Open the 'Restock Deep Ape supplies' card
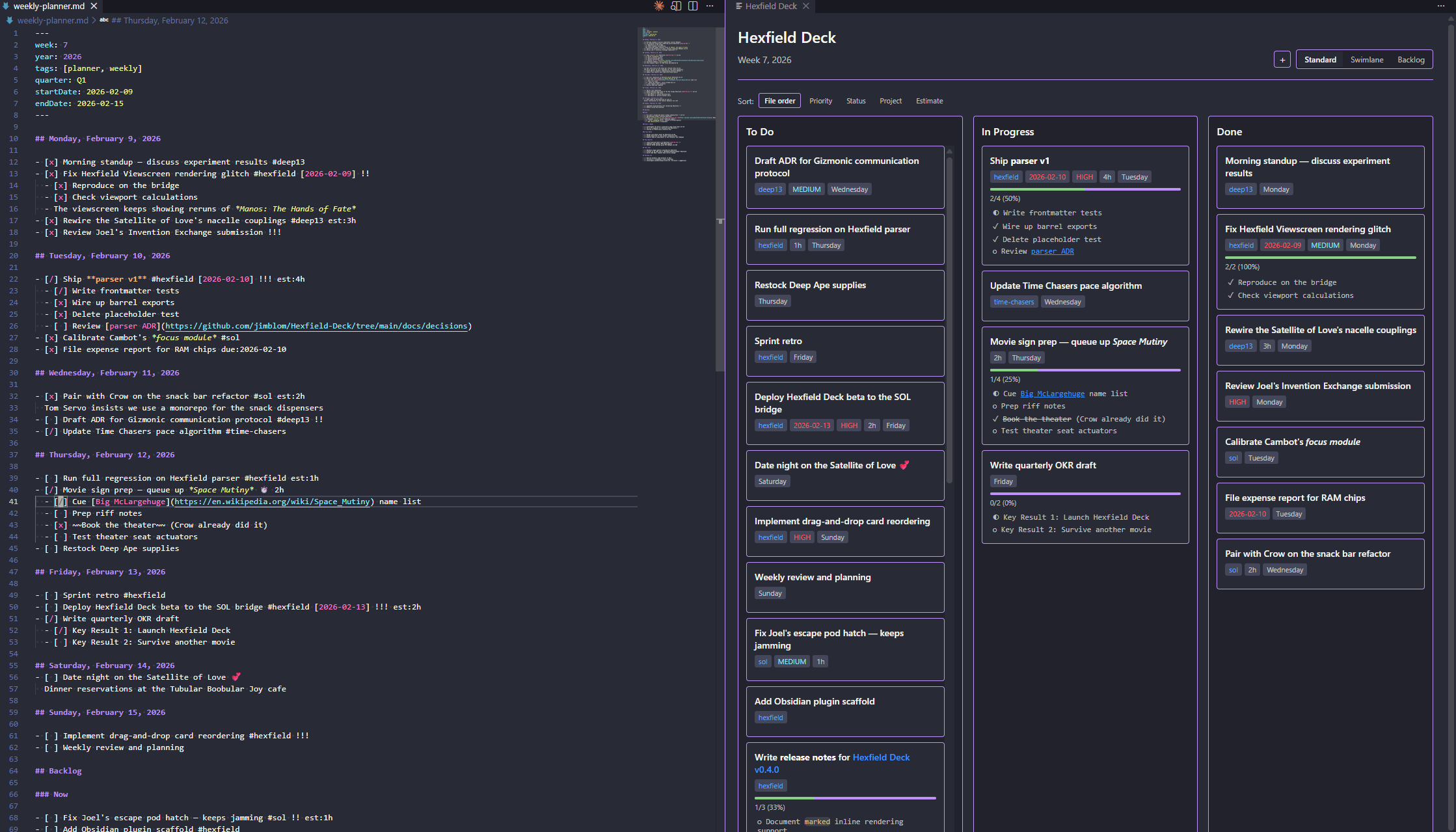1456x832 pixels. click(845, 295)
